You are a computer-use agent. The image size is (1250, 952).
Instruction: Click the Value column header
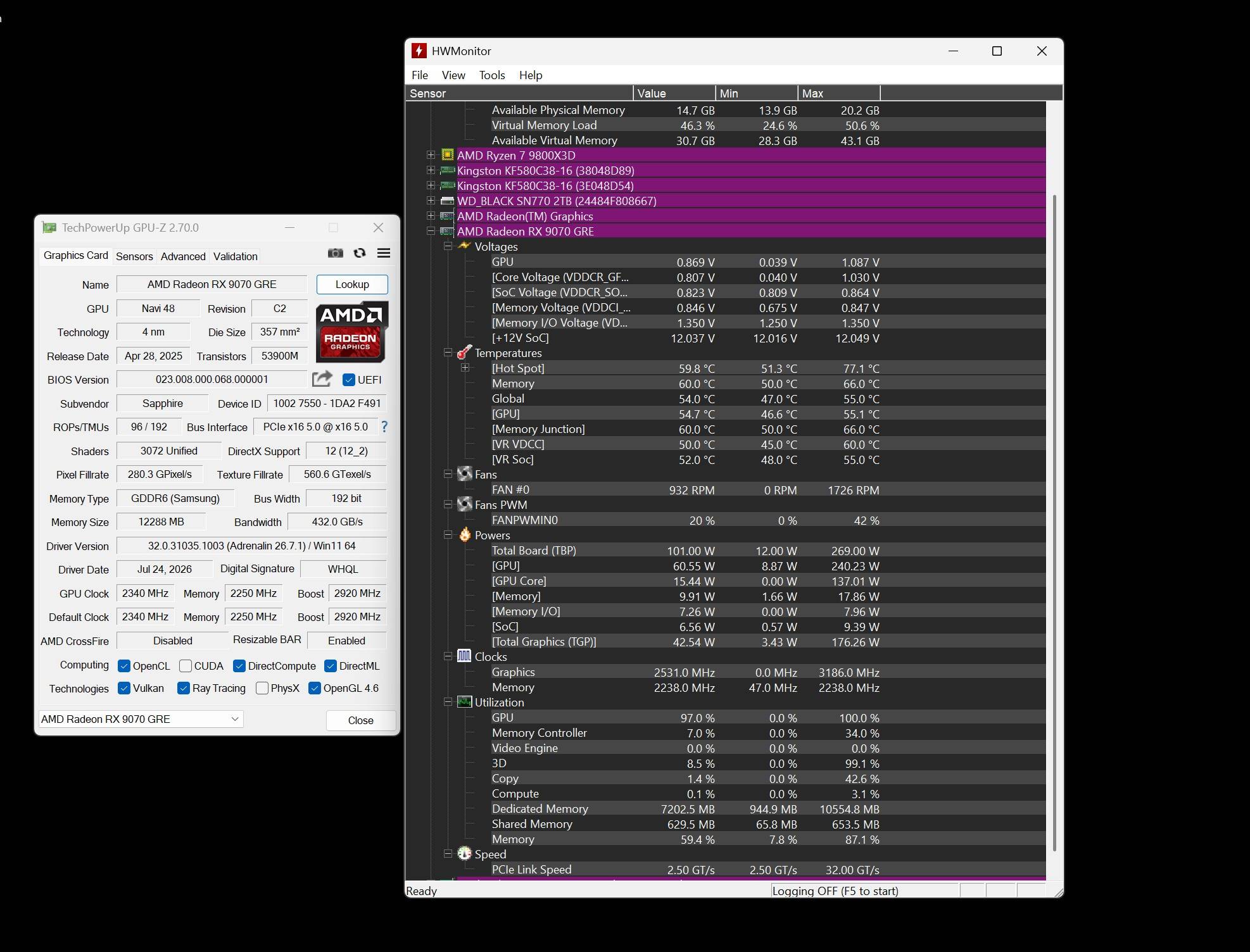point(674,93)
